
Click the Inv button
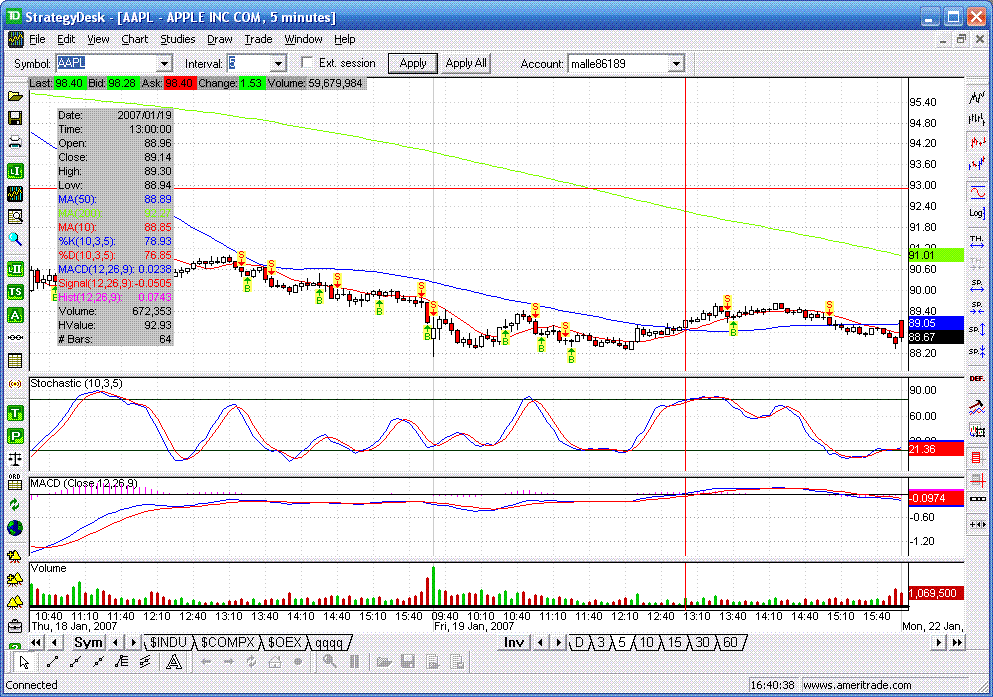pyautogui.click(x=514, y=643)
